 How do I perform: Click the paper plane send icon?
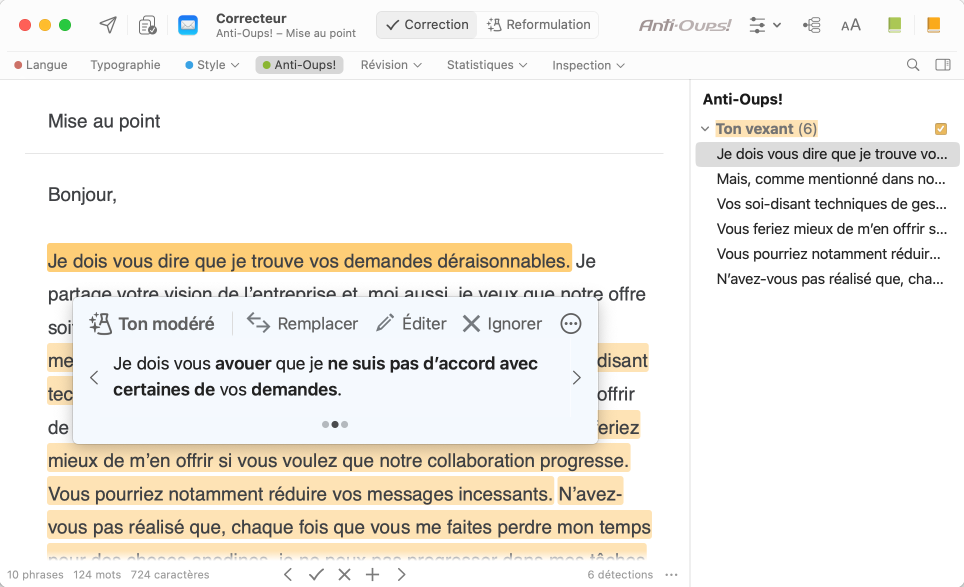[108, 25]
